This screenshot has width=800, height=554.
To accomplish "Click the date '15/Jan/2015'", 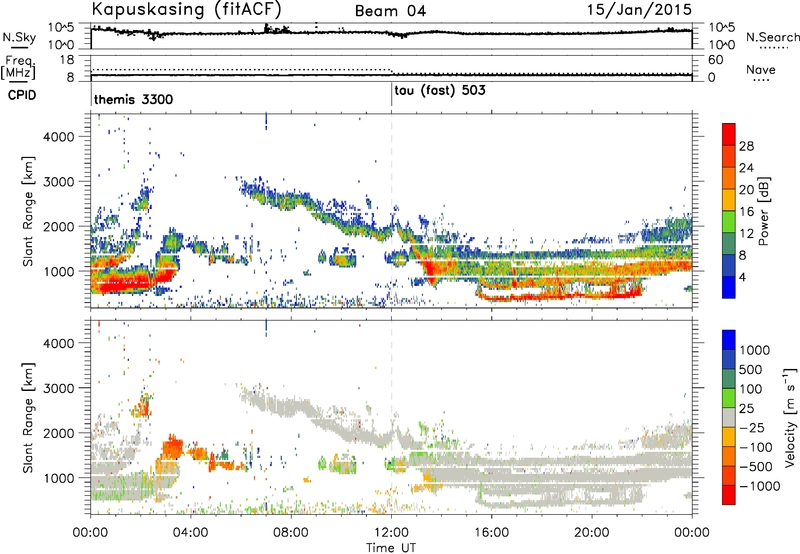I will 639,10.
